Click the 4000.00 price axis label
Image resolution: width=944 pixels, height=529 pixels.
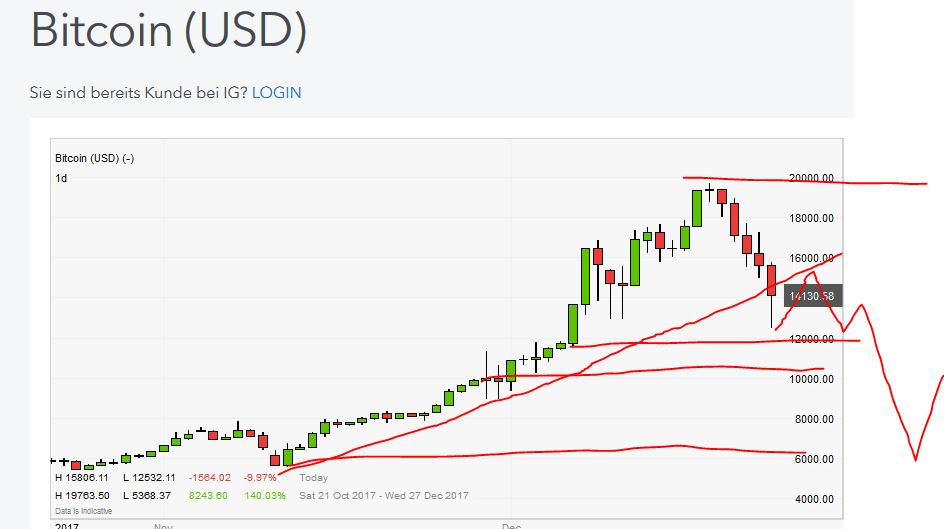tap(813, 499)
